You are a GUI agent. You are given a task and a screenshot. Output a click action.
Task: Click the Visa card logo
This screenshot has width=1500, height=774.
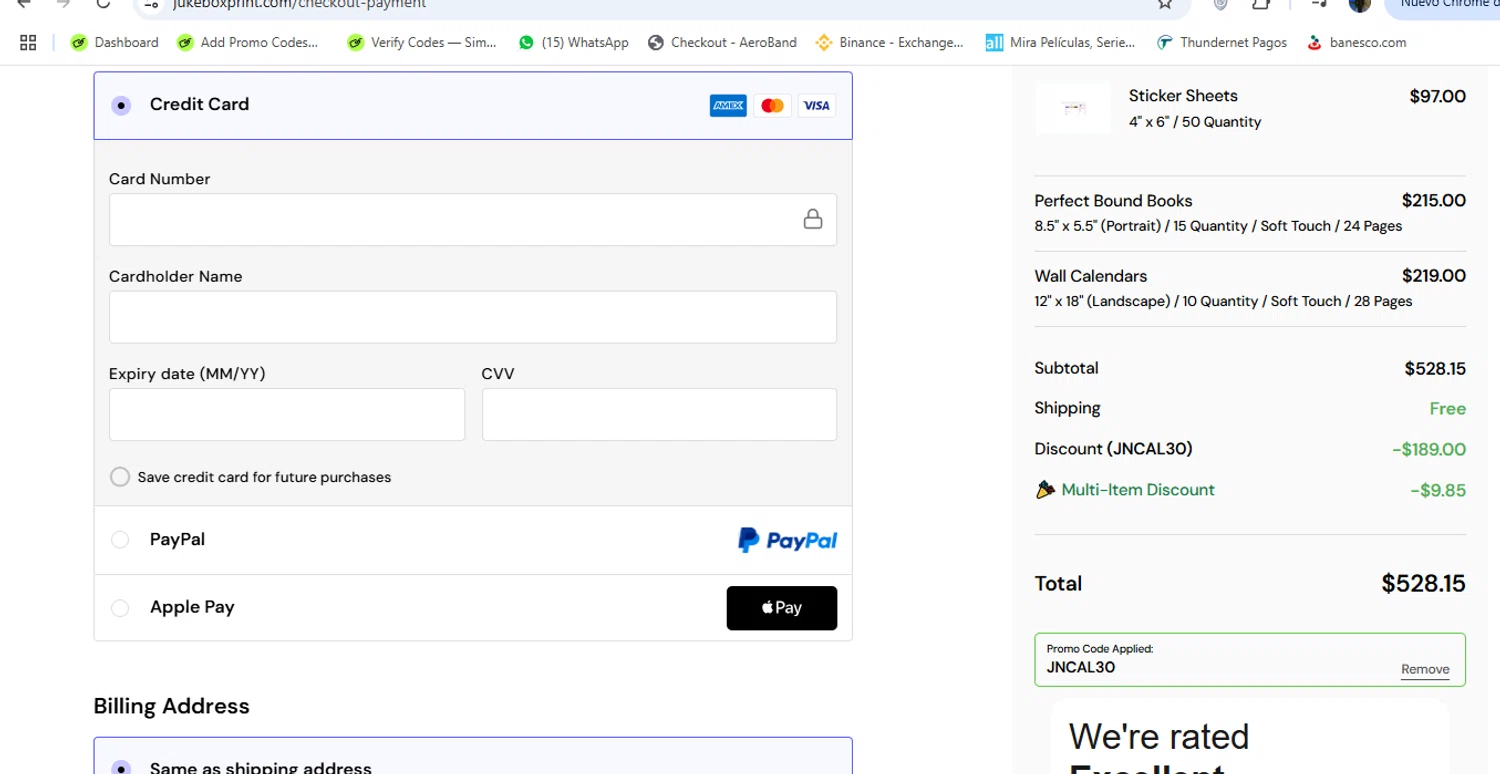point(816,105)
